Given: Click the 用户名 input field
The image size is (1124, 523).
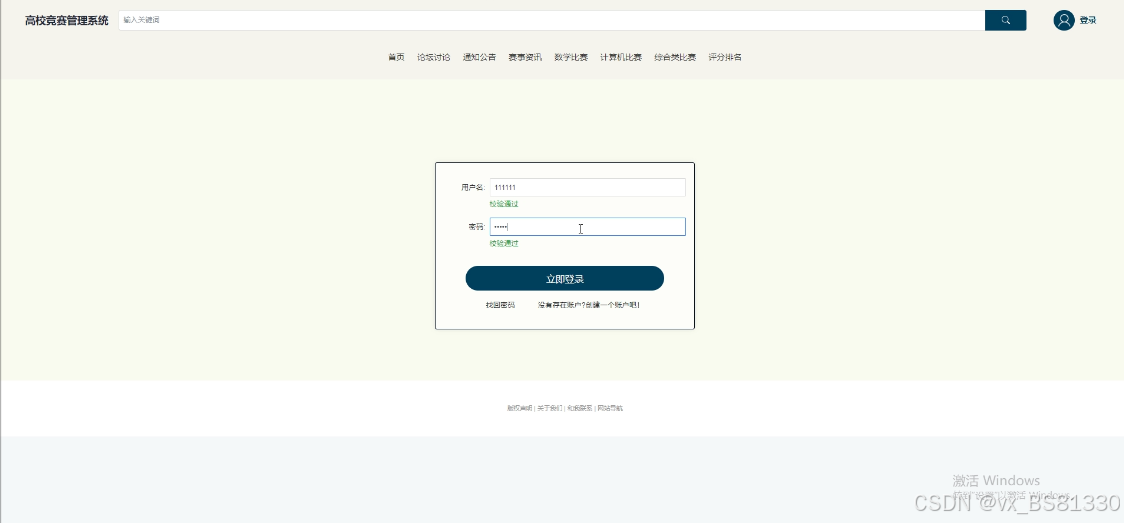Looking at the screenshot, I should click(588, 188).
